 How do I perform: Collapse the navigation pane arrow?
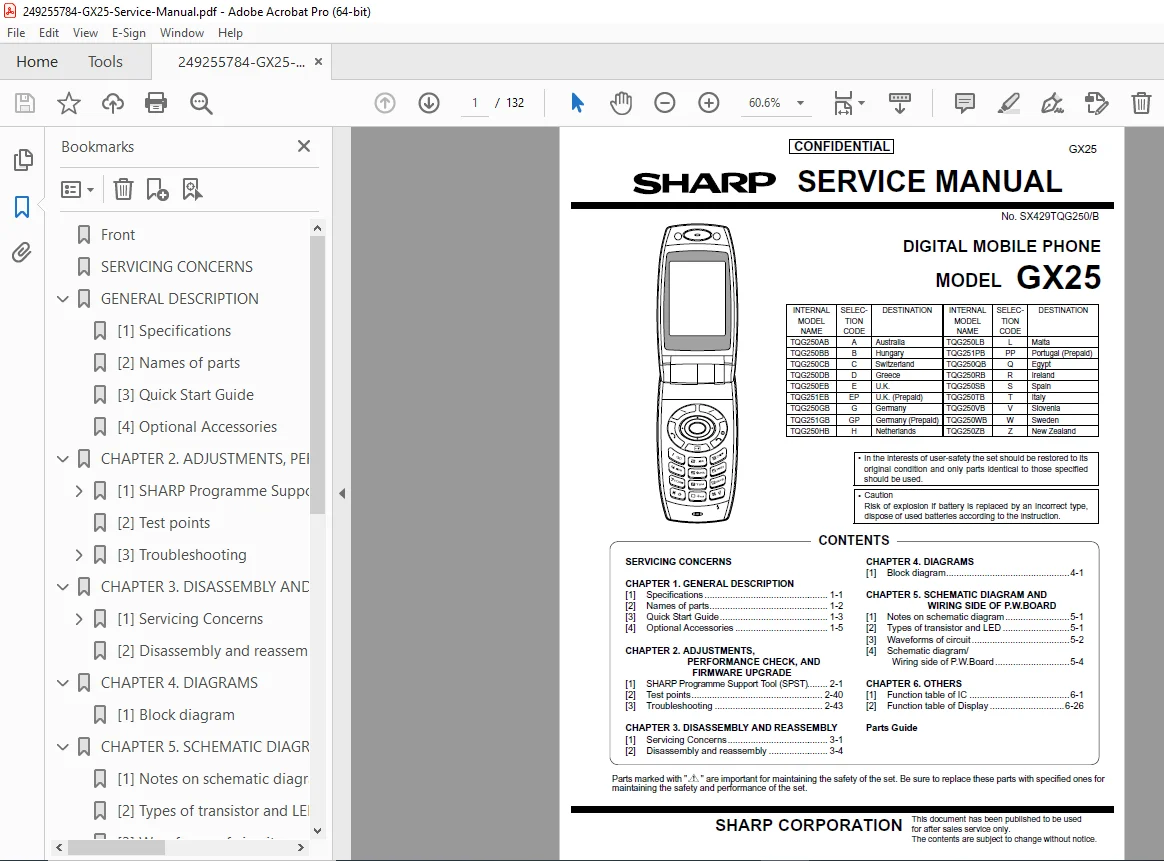coord(341,494)
